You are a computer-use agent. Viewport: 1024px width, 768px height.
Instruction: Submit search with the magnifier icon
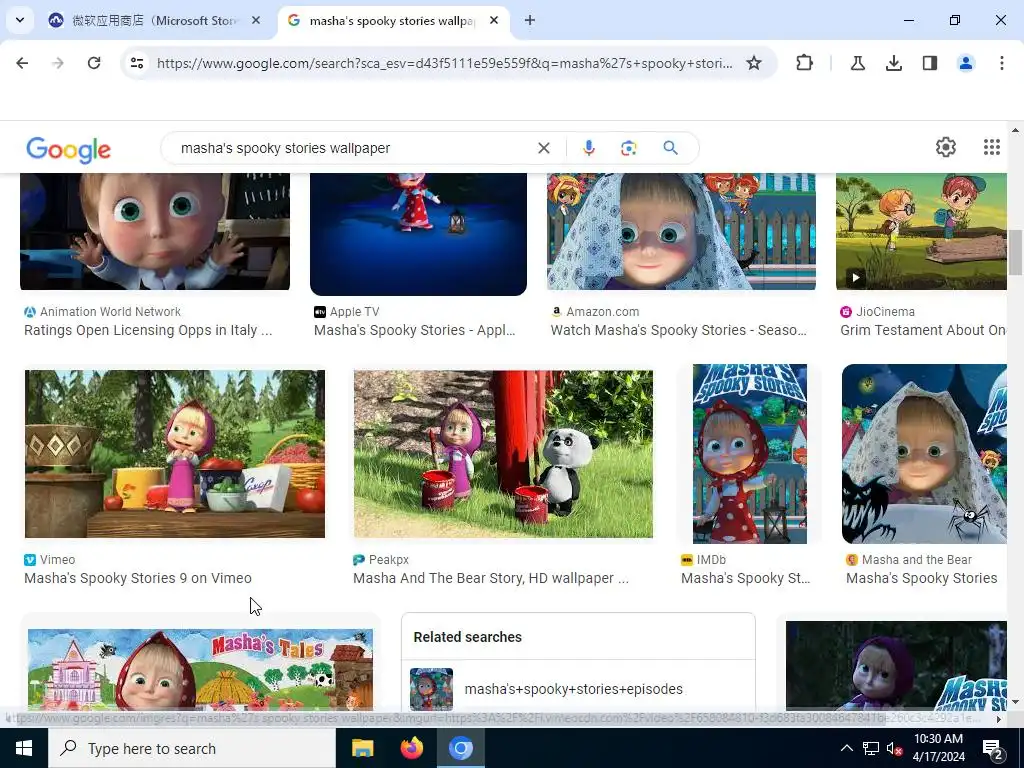(671, 148)
